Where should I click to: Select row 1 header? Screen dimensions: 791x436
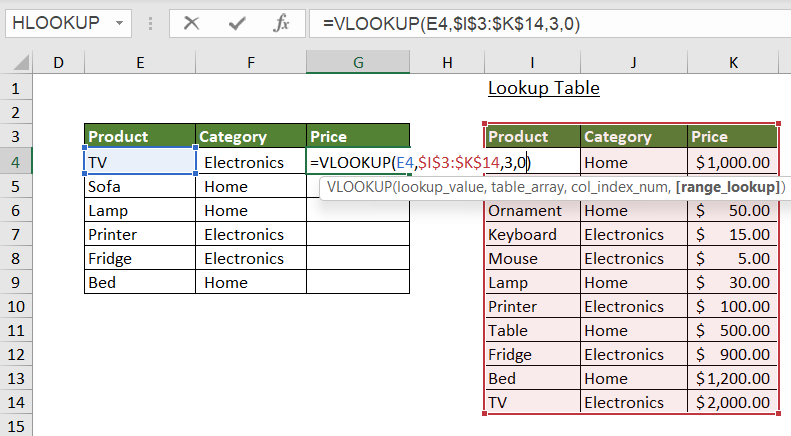click(x=16, y=88)
